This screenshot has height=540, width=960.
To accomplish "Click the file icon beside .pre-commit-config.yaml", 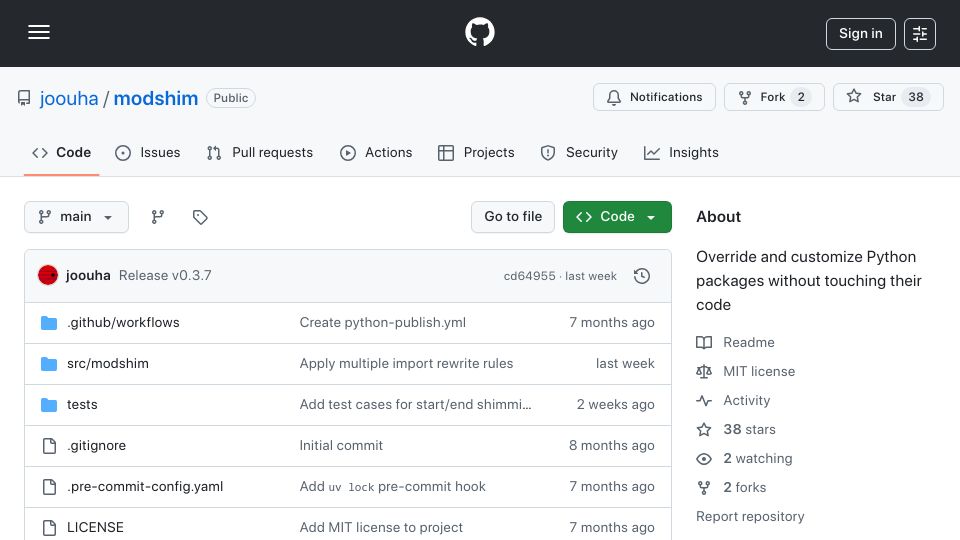I will coord(50,487).
